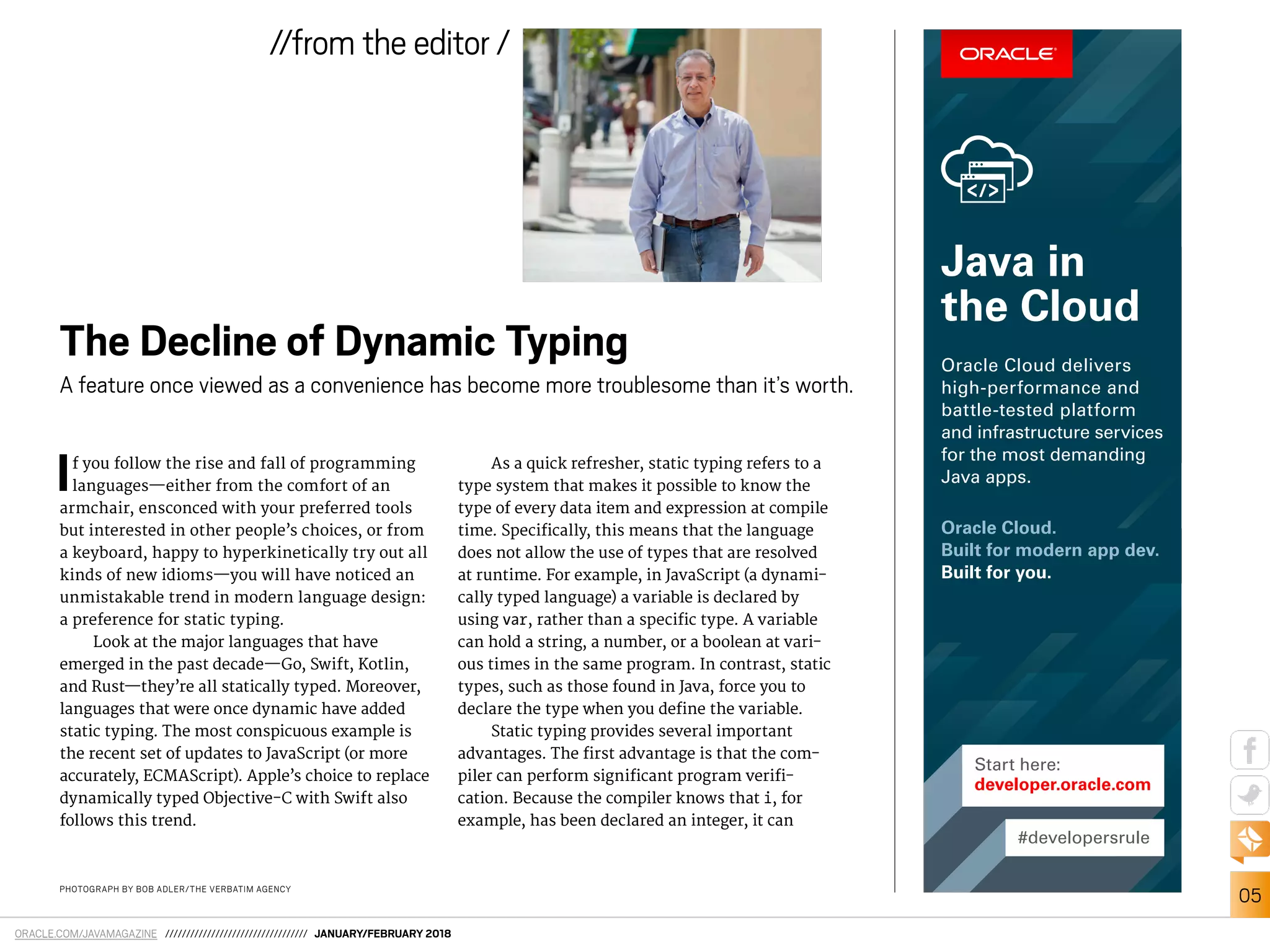Click the cloud code window icon

pyautogui.click(x=986, y=169)
